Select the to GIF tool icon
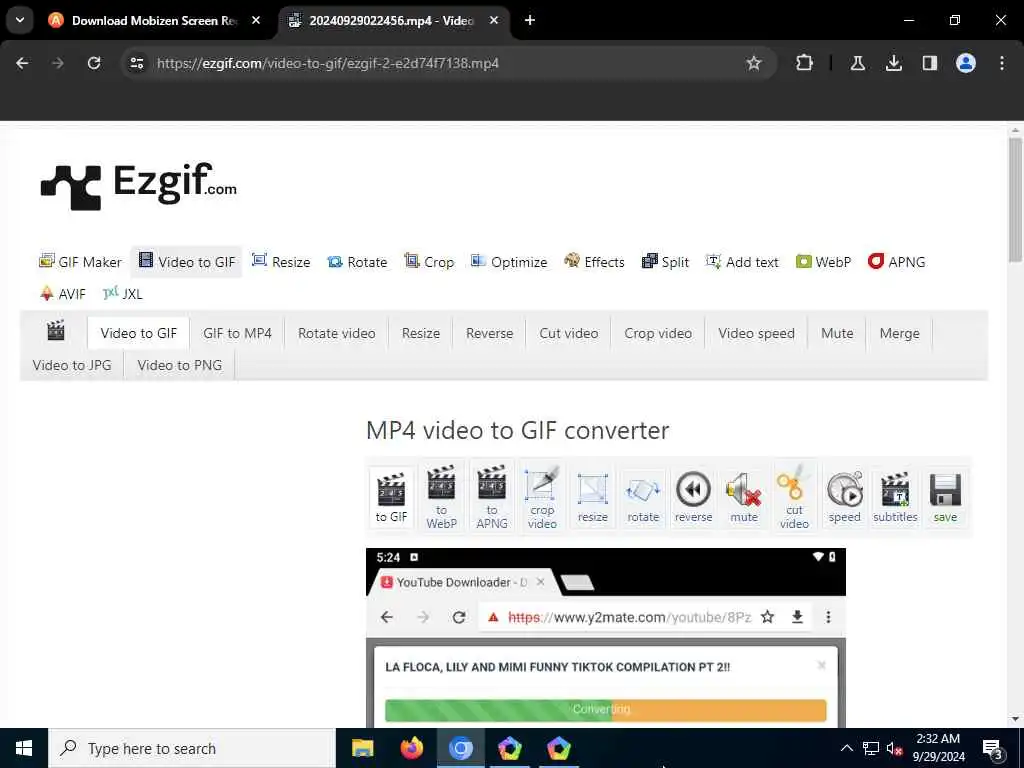This screenshot has height=768, width=1024. 391,498
